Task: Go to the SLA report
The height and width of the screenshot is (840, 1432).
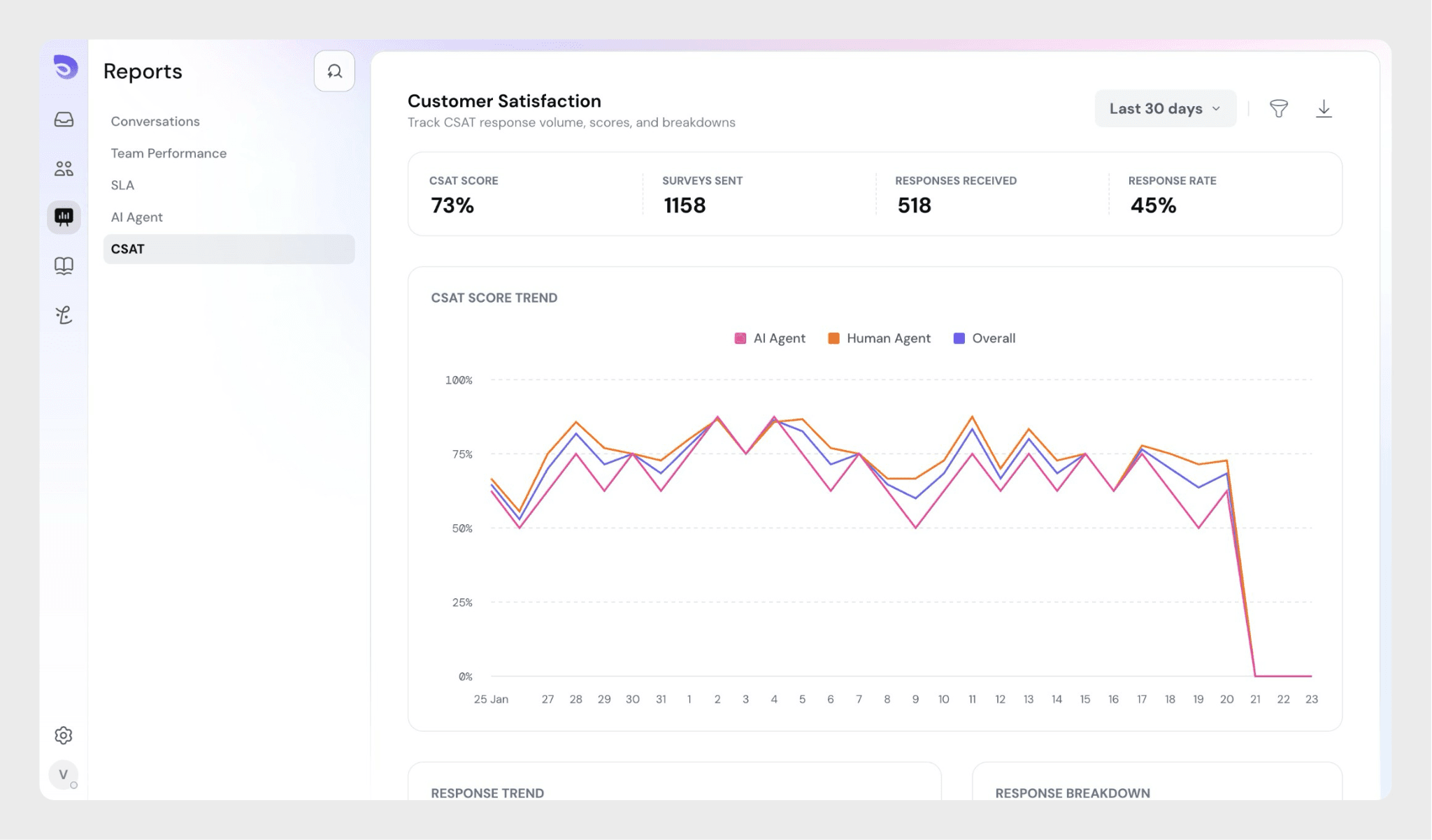Action: tap(122, 185)
